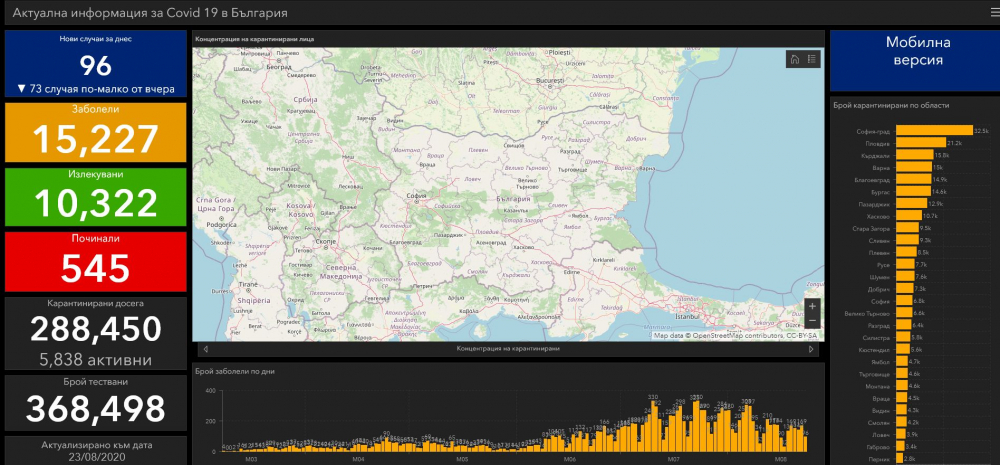
Task: Select the Разград region label
Action: tap(878, 325)
